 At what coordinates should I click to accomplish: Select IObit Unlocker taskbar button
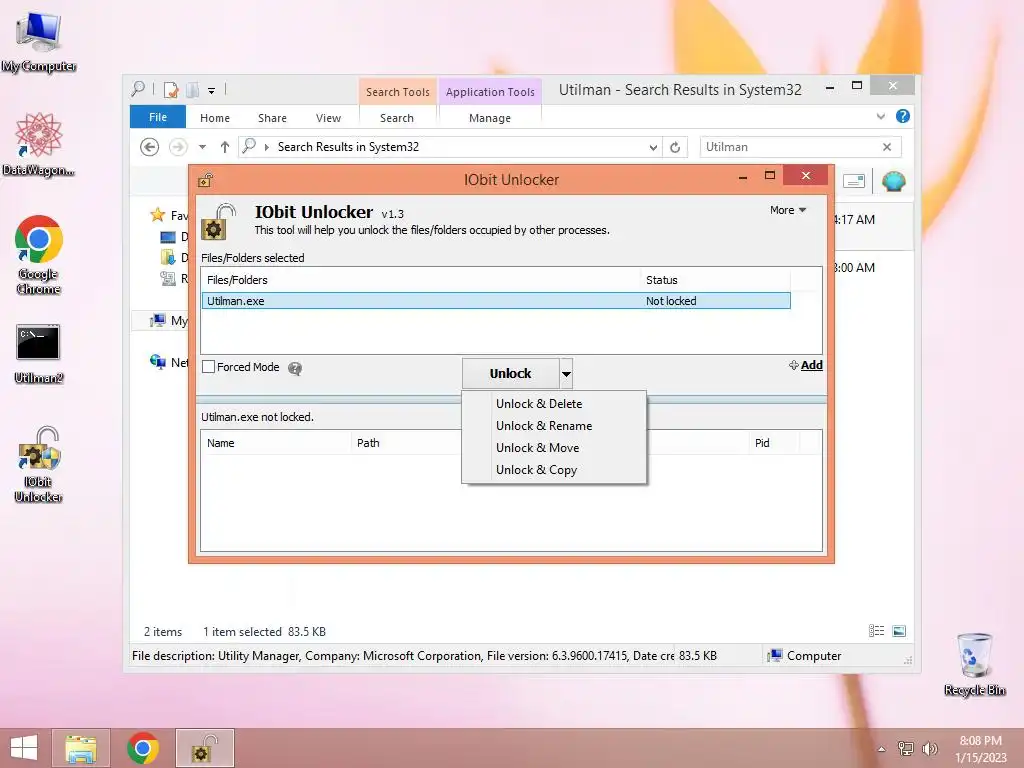pos(204,748)
